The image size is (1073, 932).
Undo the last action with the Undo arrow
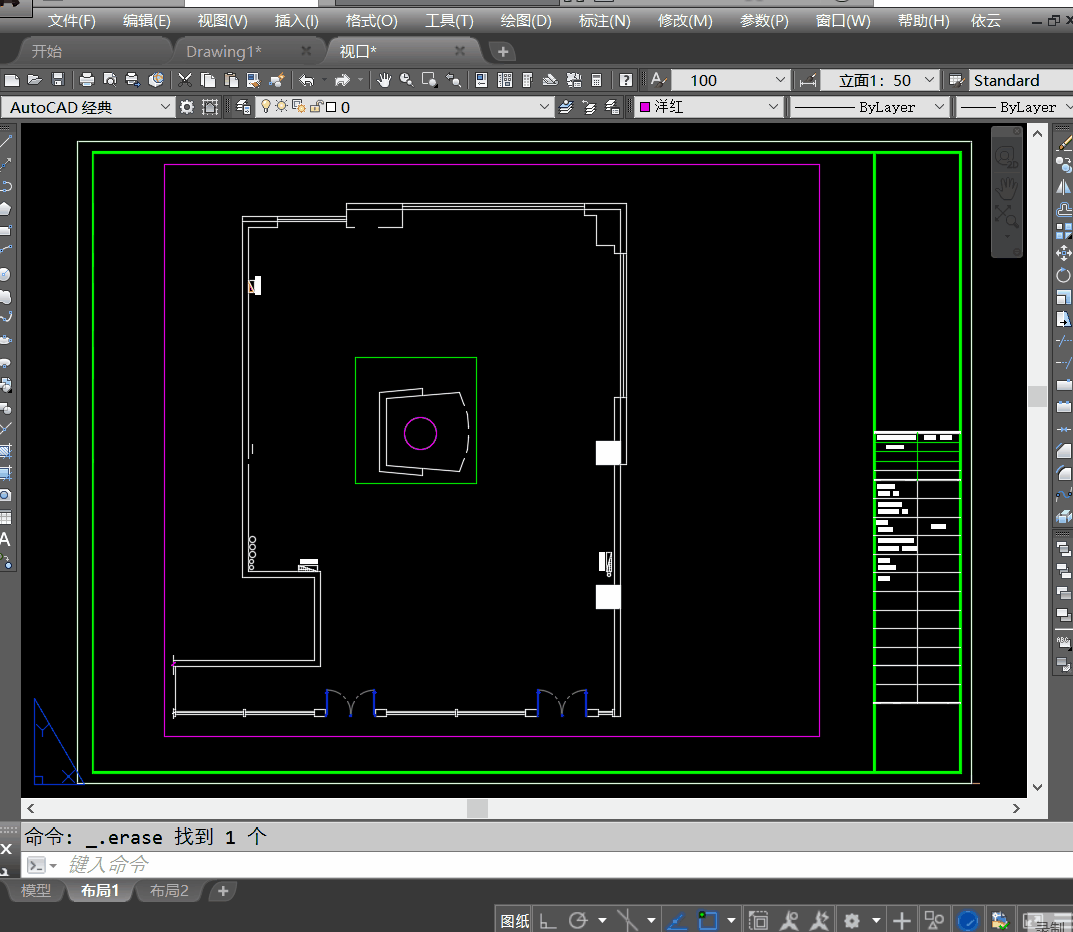pyautogui.click(x=307, y=80)
